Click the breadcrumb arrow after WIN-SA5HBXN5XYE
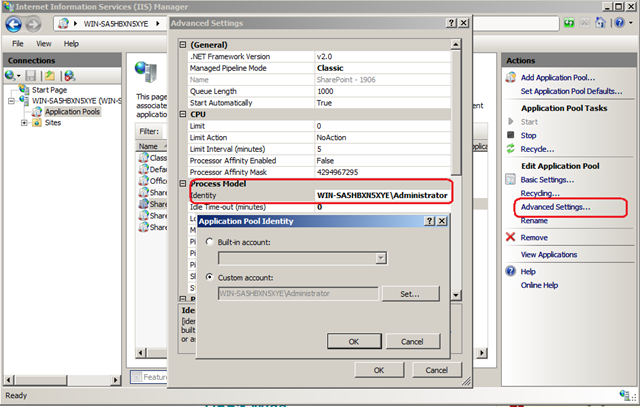The image size is (640, 407). (x=158, y=24)
